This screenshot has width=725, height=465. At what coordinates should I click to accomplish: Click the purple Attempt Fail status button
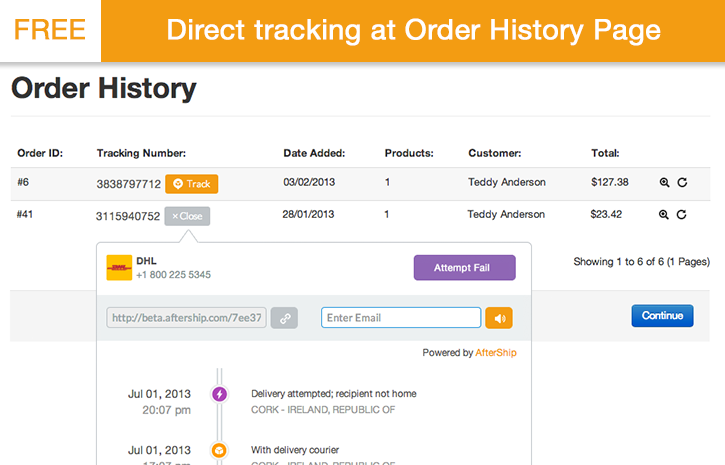[465, 268]
